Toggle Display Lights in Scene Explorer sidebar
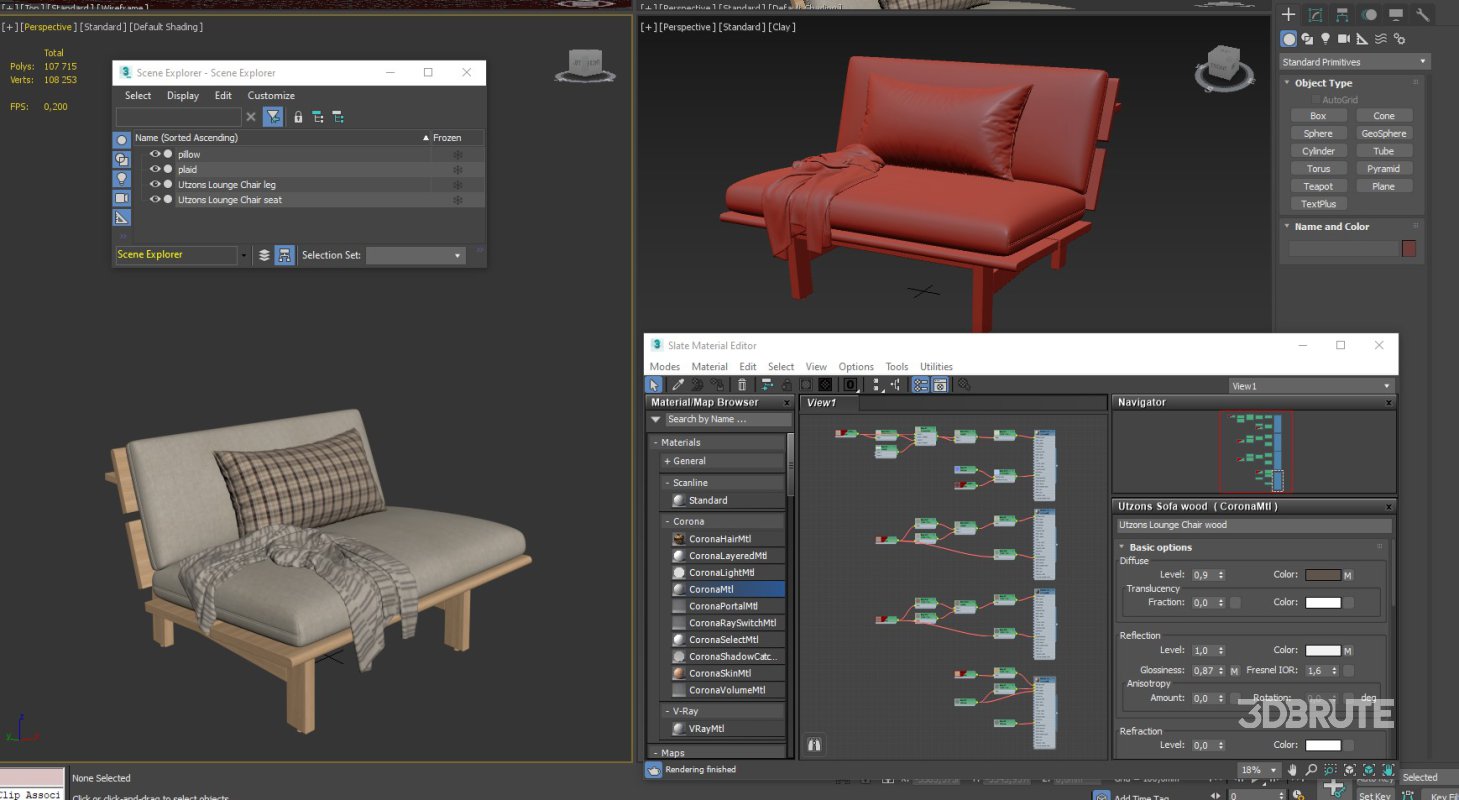The height and width of the screenshot is (800, 1459). (x=121, y=179)
